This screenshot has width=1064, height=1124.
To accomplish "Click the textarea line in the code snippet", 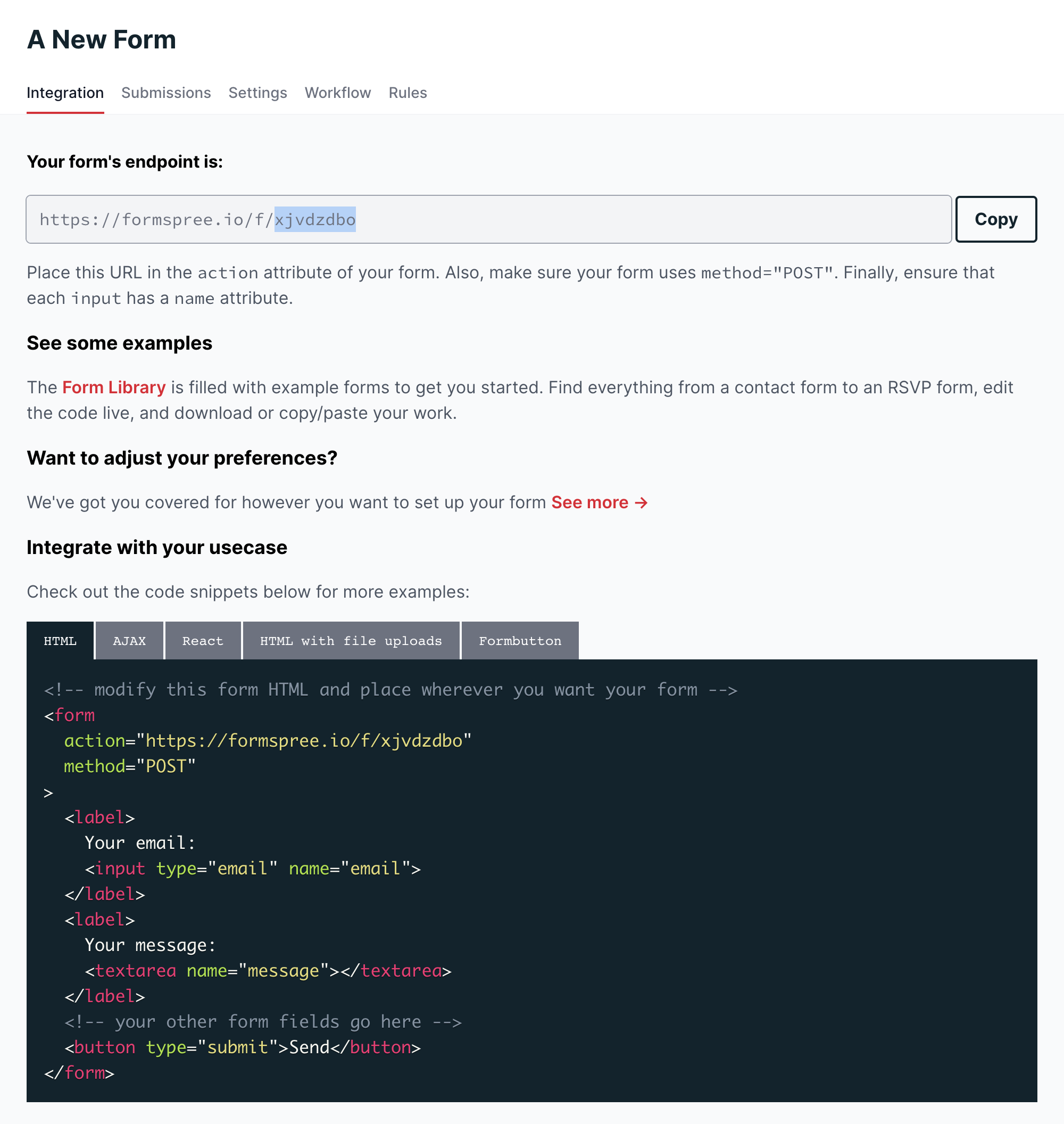I will 268,971.
